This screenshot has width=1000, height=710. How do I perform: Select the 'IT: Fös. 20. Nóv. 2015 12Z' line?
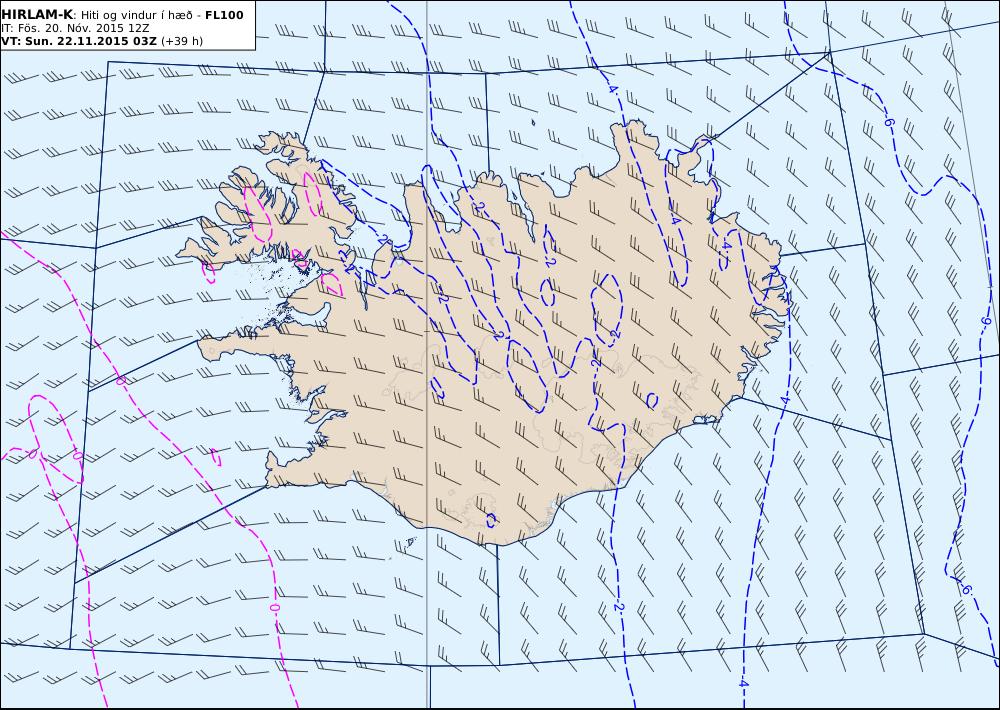(x=75, y=28)
